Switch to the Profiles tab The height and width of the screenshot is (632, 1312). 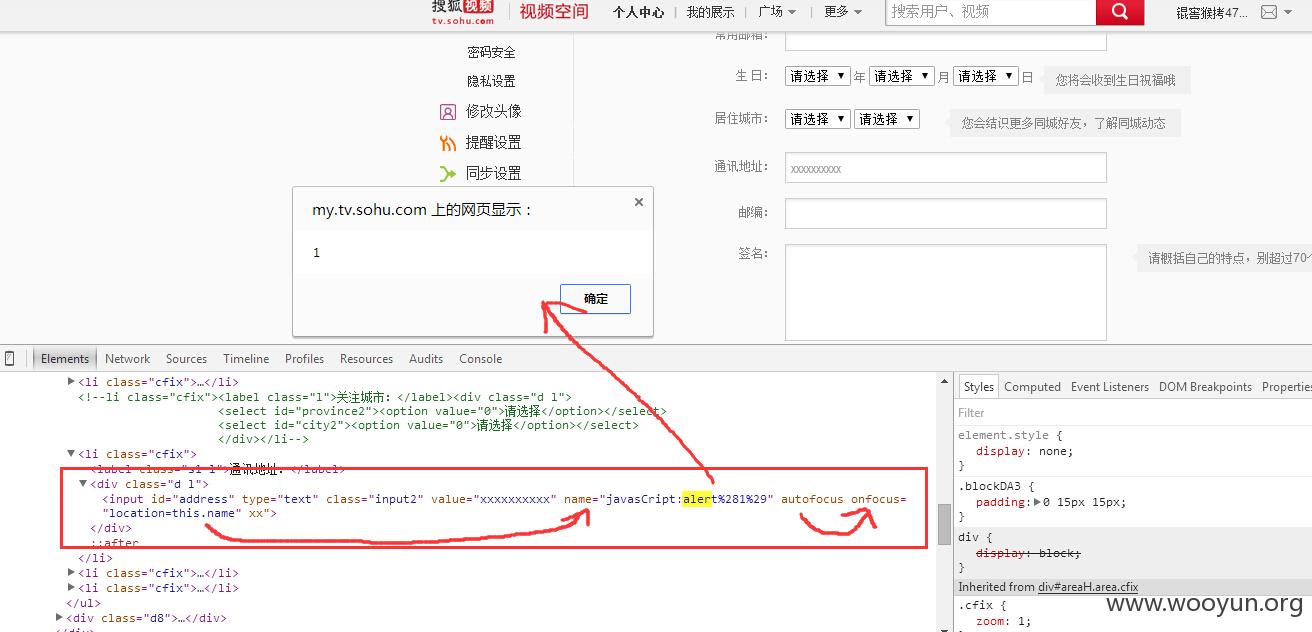[x=304, y=359]
